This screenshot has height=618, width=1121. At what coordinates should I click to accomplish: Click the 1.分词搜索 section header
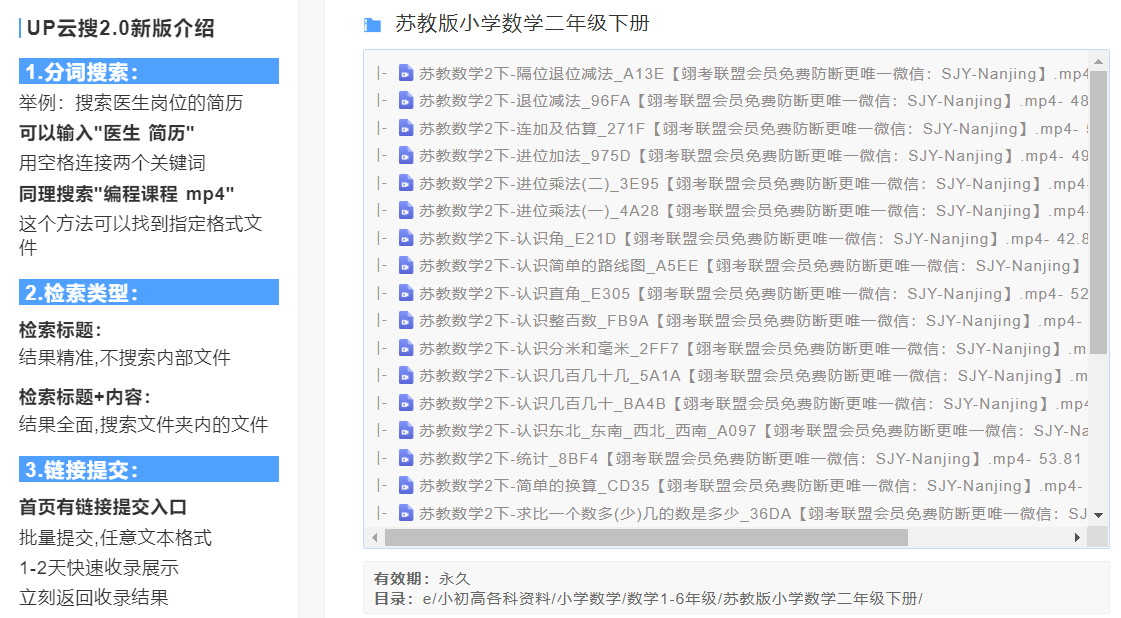[x=148, y=72]
